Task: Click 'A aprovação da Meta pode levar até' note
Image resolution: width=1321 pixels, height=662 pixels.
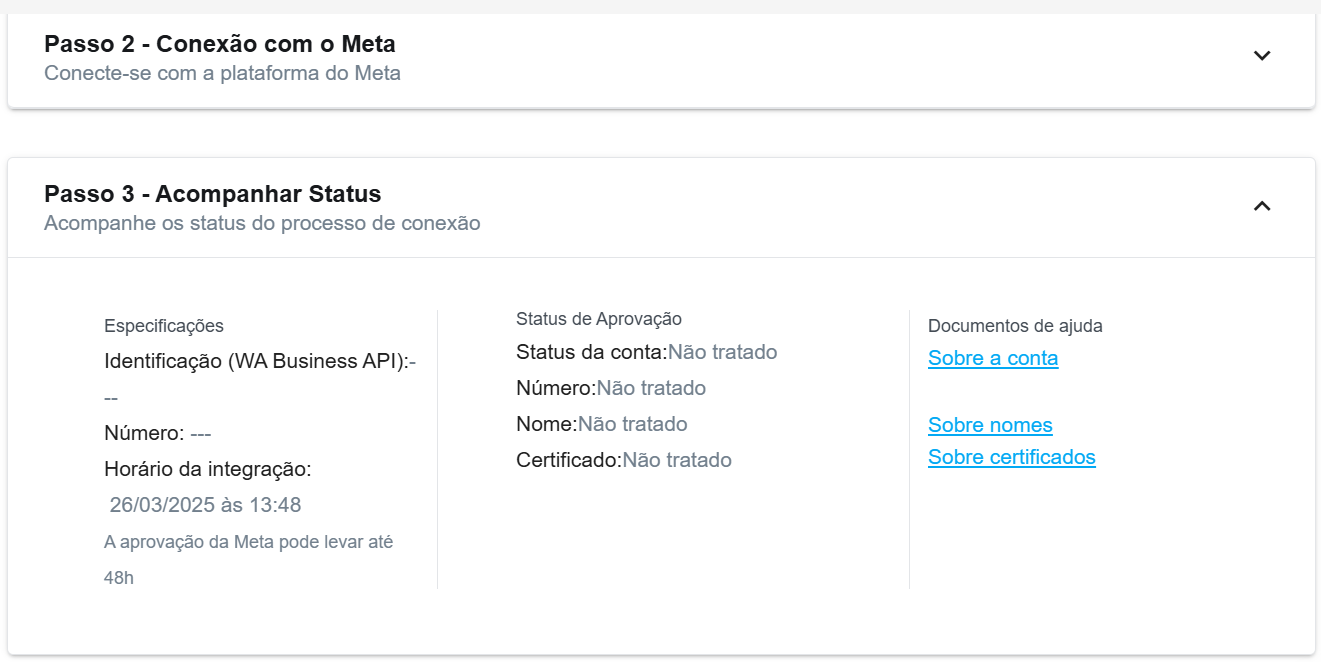Action: [249, 542]
